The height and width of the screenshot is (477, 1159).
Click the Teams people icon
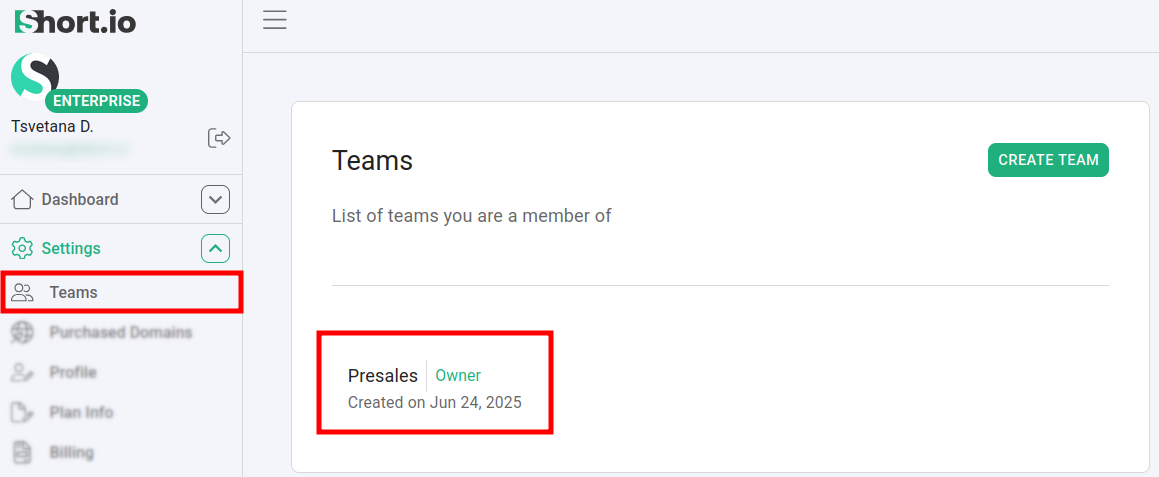22,293
